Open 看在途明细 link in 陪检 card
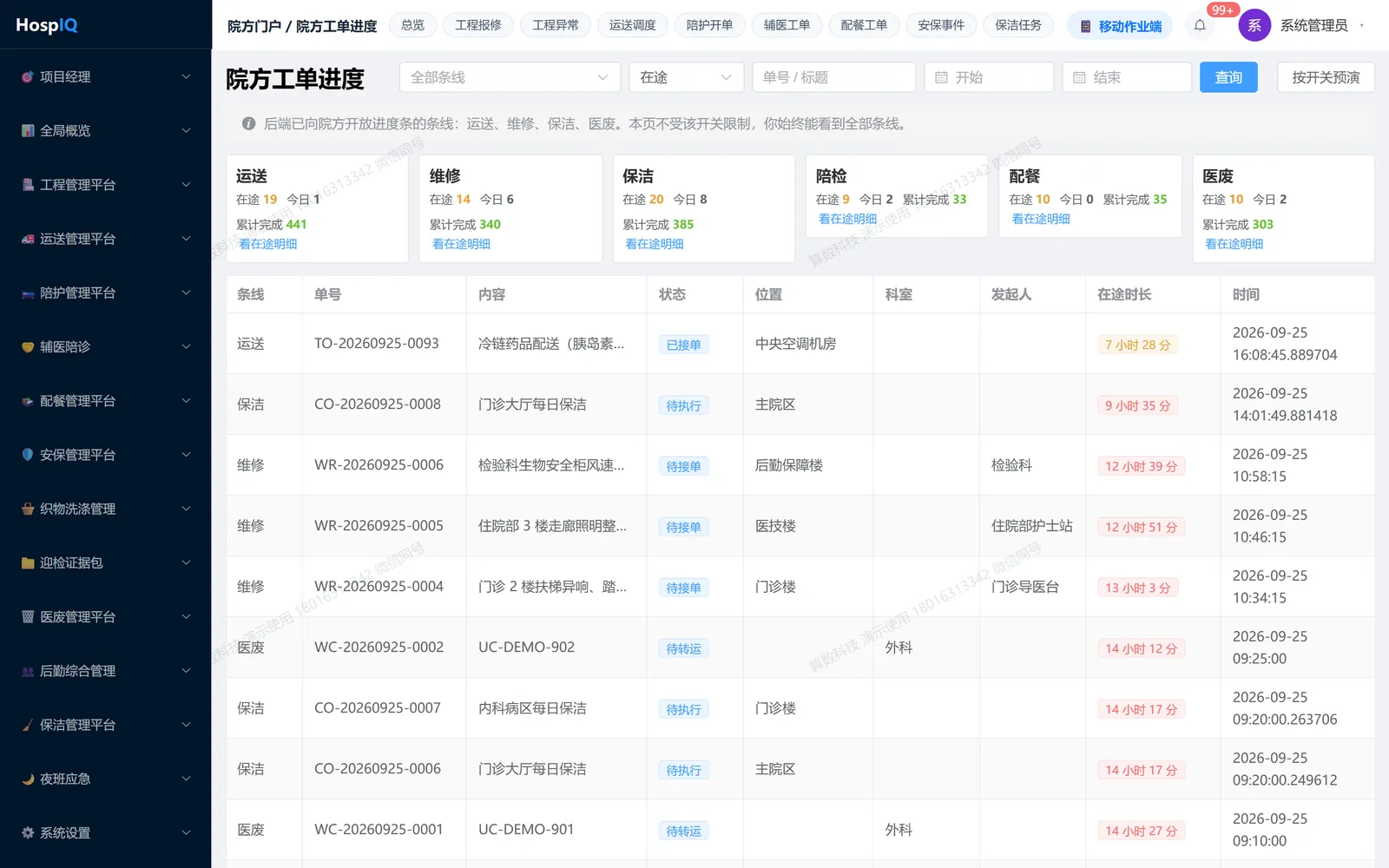This screenshot has height=868, width=1389. tap(848, 219)
